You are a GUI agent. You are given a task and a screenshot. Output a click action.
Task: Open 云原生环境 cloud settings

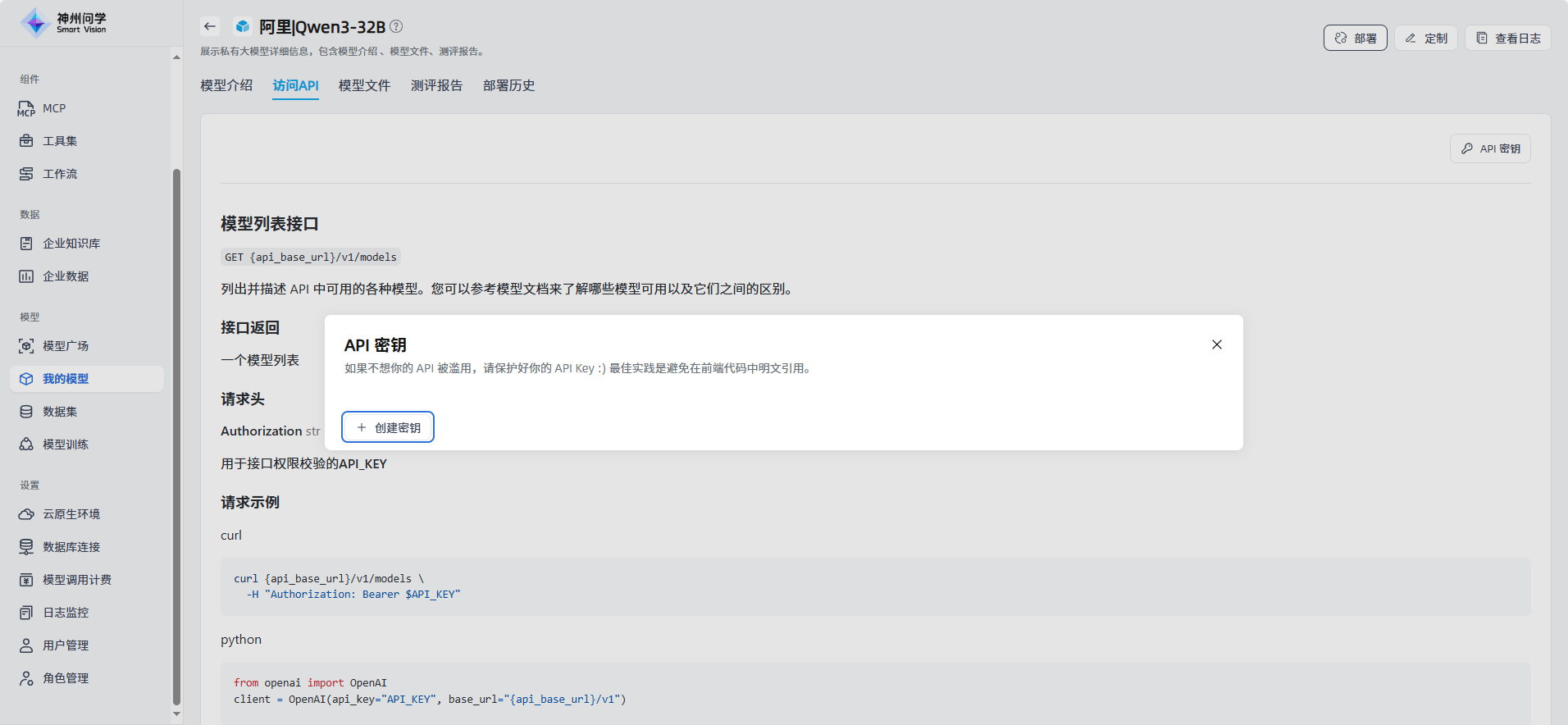coord(71,514)
